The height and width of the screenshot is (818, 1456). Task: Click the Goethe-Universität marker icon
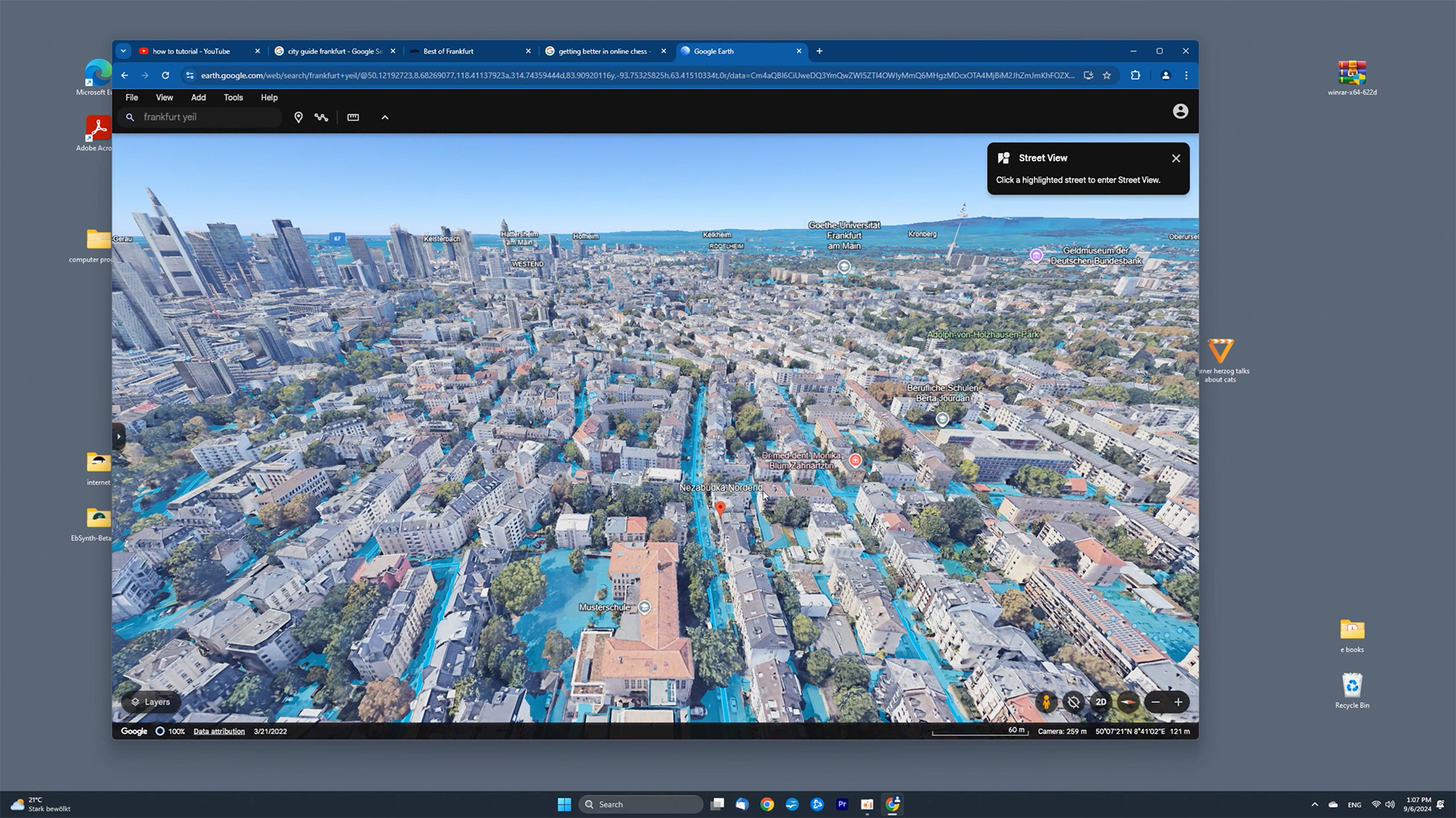(x=844, y=266)
